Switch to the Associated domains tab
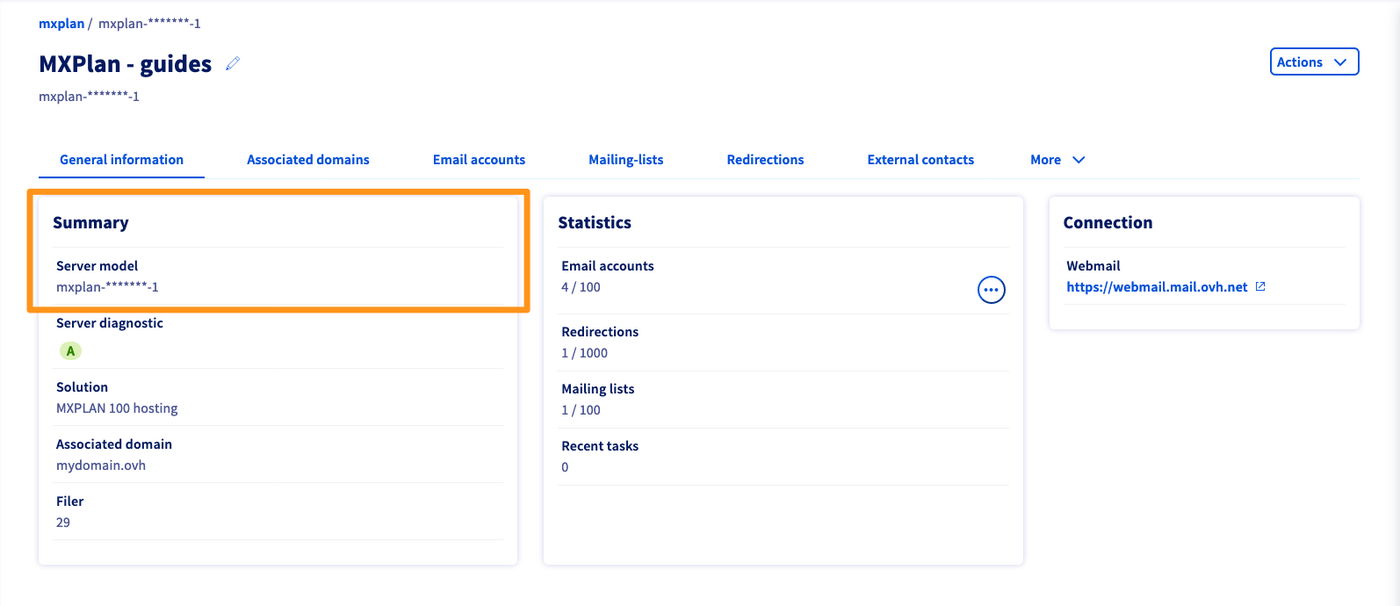The image size is (1400, 606). click(x=308, y=160)
